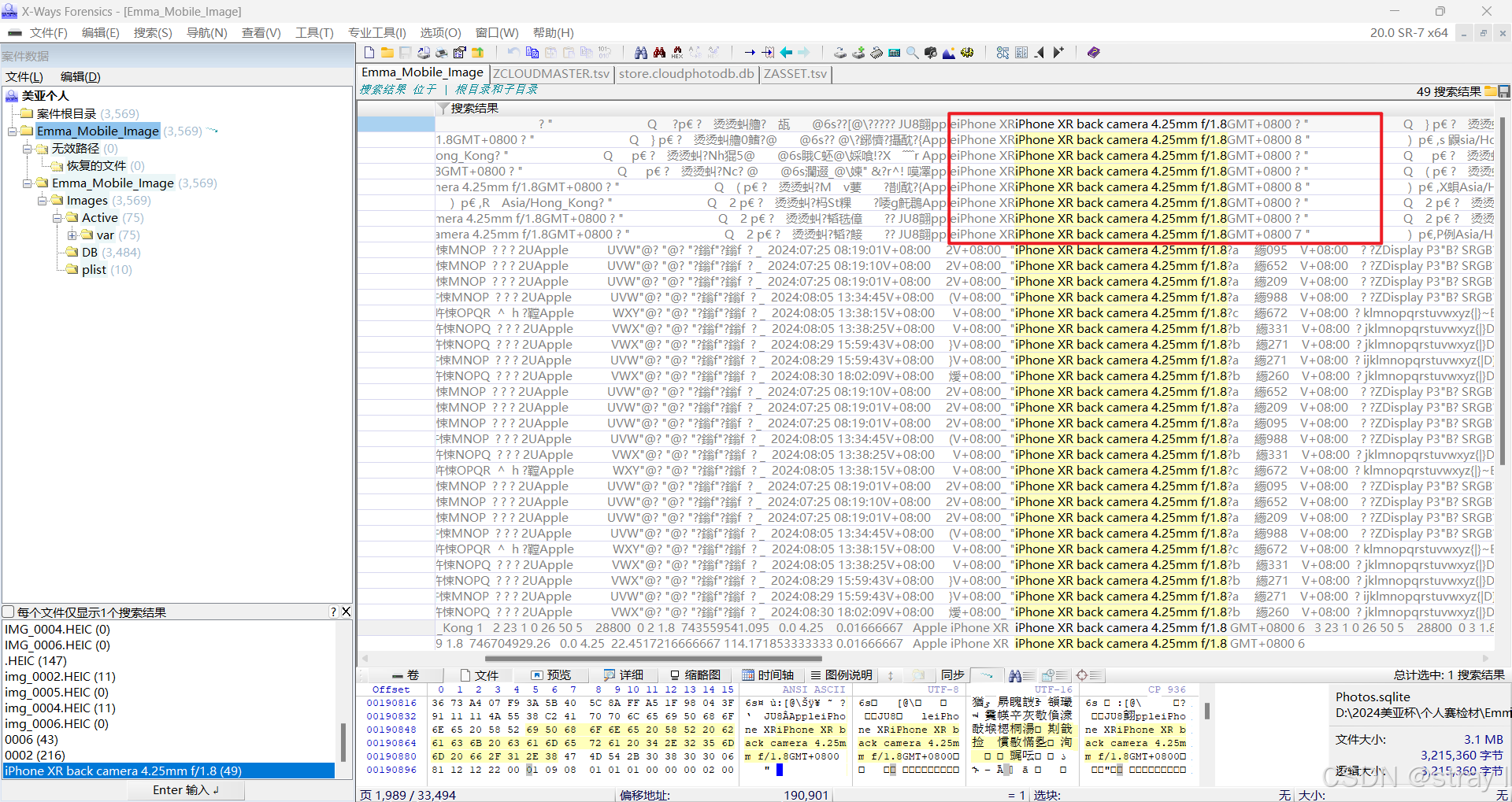1512x802 pixels.
Task: Collapse the Emma_Mobile_Image root tree node
Action: tap(12, 131)
